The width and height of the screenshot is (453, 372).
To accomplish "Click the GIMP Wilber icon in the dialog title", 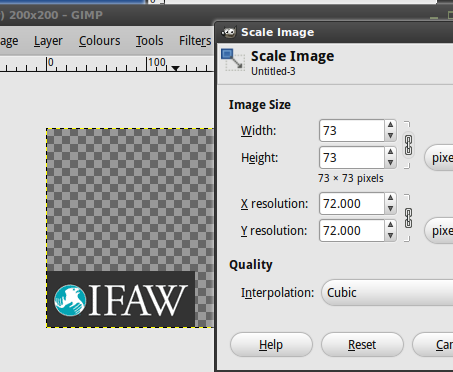I will pyautogui.click(x=229, y=32).
